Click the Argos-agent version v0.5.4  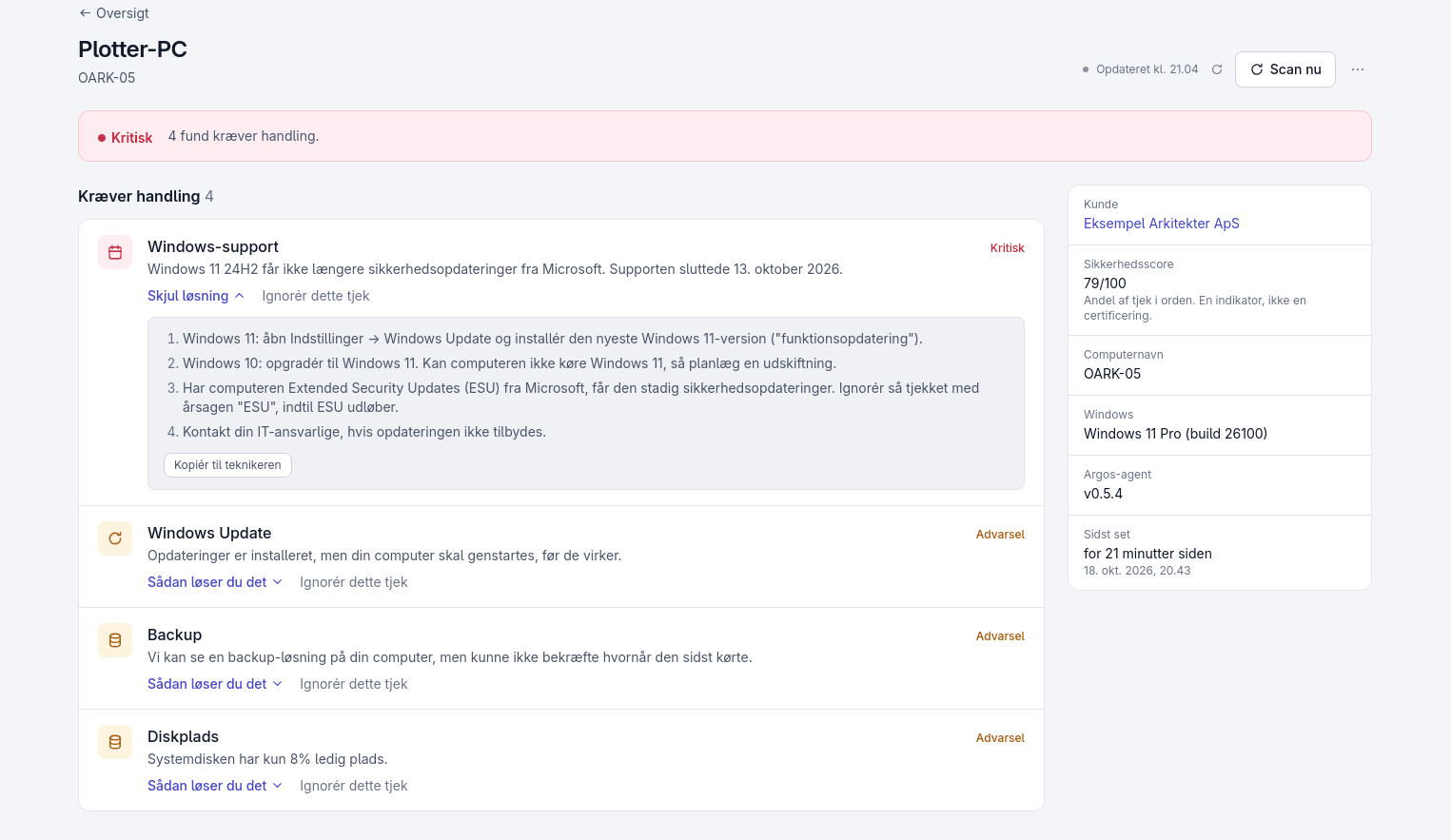[x=1103, y=494]
